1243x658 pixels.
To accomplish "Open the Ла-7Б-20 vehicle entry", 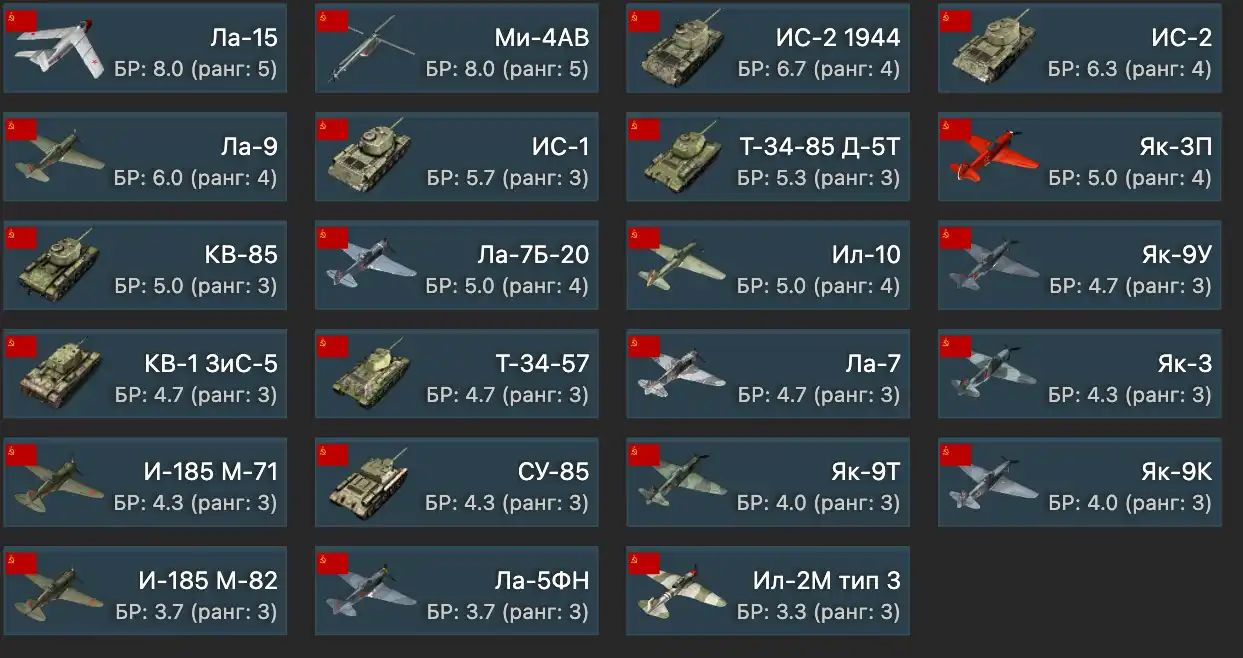I will pos(457,265).
